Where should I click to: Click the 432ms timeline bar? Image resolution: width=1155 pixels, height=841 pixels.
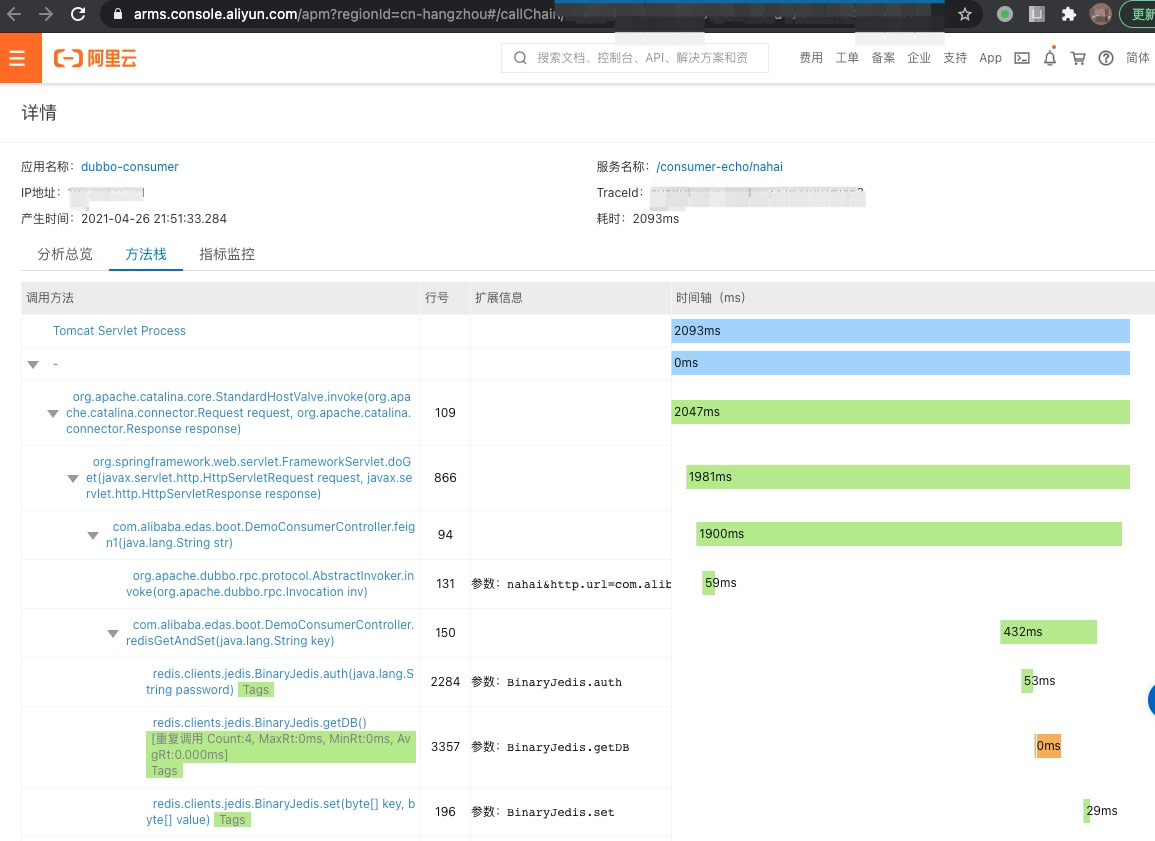pos(1048,632)
